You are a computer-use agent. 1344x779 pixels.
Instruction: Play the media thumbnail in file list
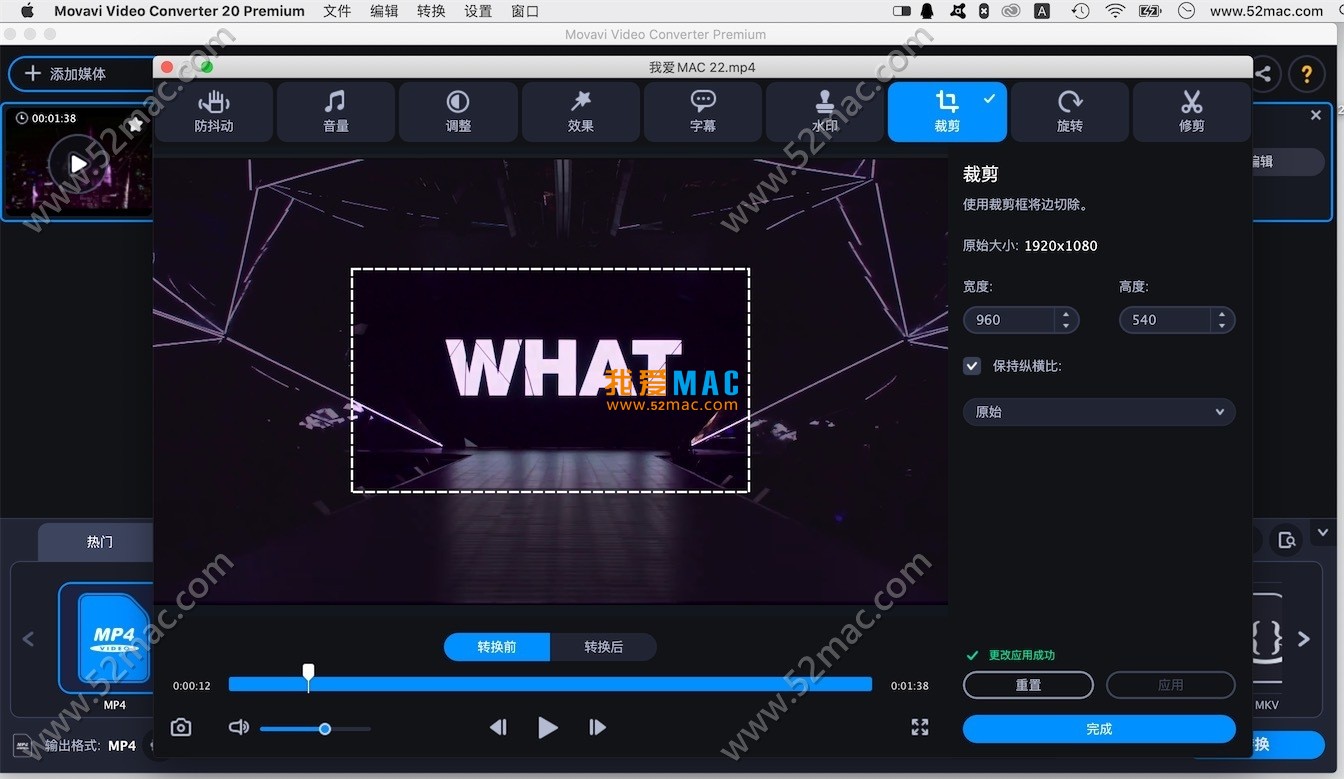point(78,163)
